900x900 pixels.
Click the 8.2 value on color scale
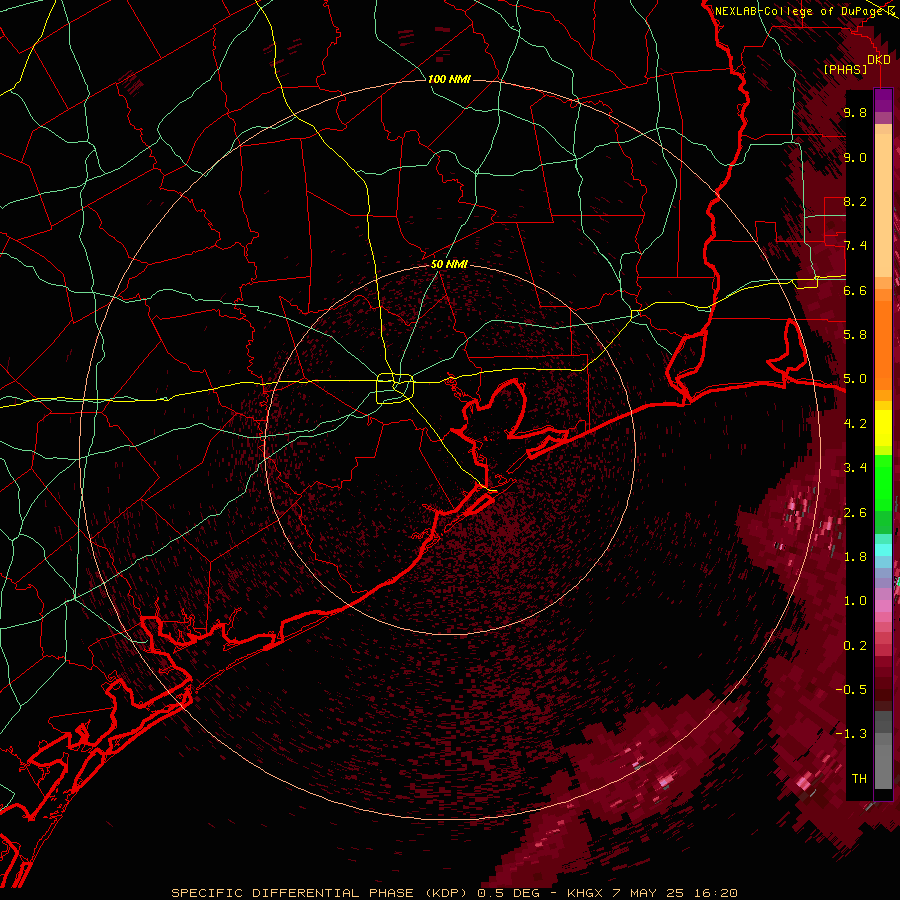pyautogui.click(x=855, y=202)
